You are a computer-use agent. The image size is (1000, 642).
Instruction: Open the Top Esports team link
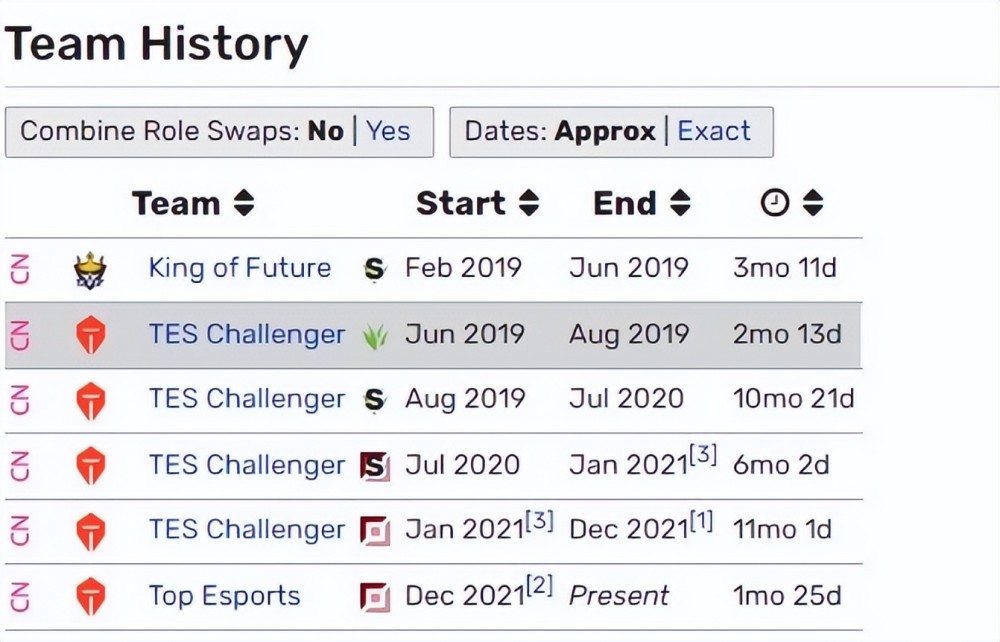(224, 596)
